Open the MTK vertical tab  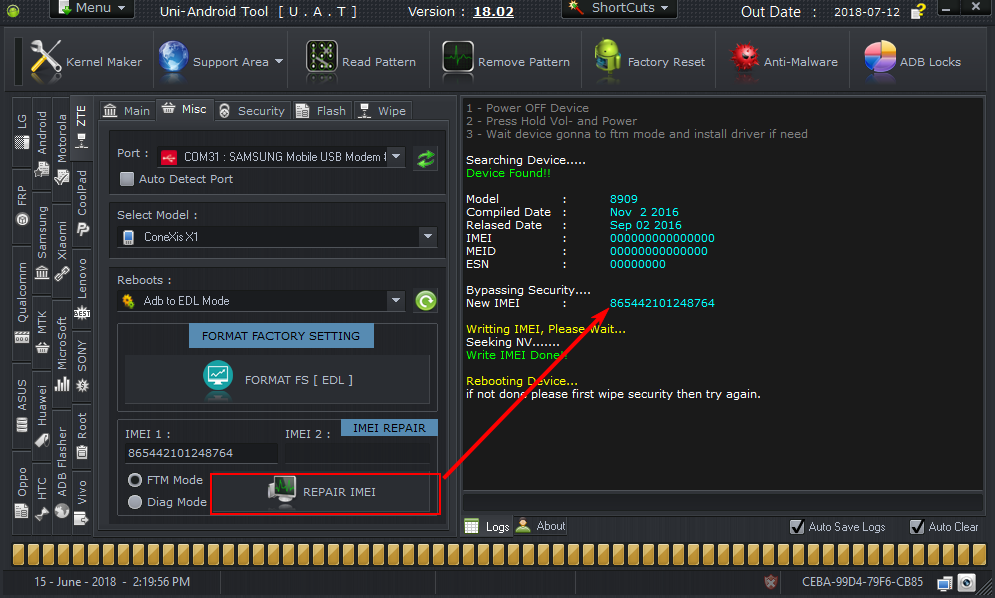click(42, 332)
